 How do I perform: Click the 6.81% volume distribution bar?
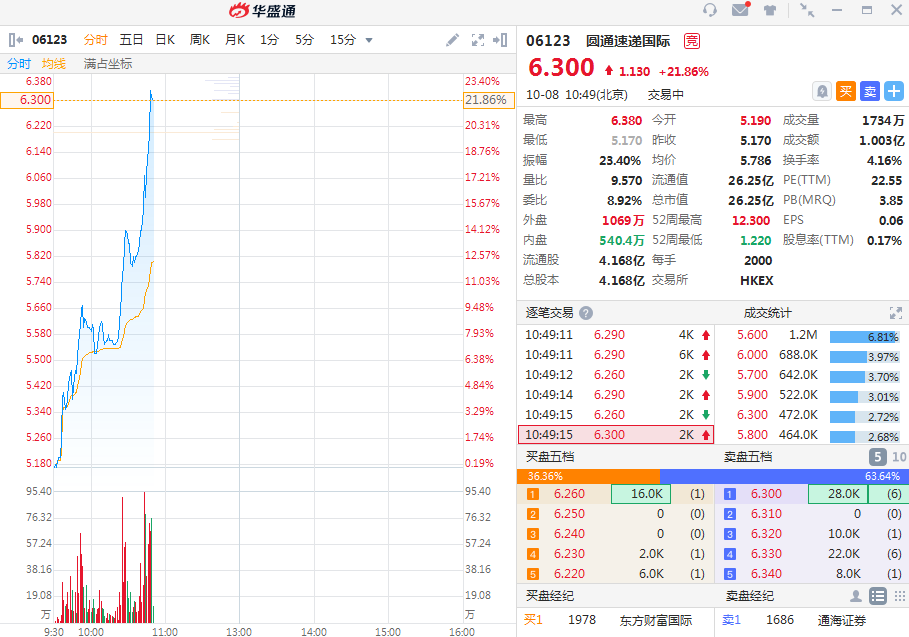[864, 337]
